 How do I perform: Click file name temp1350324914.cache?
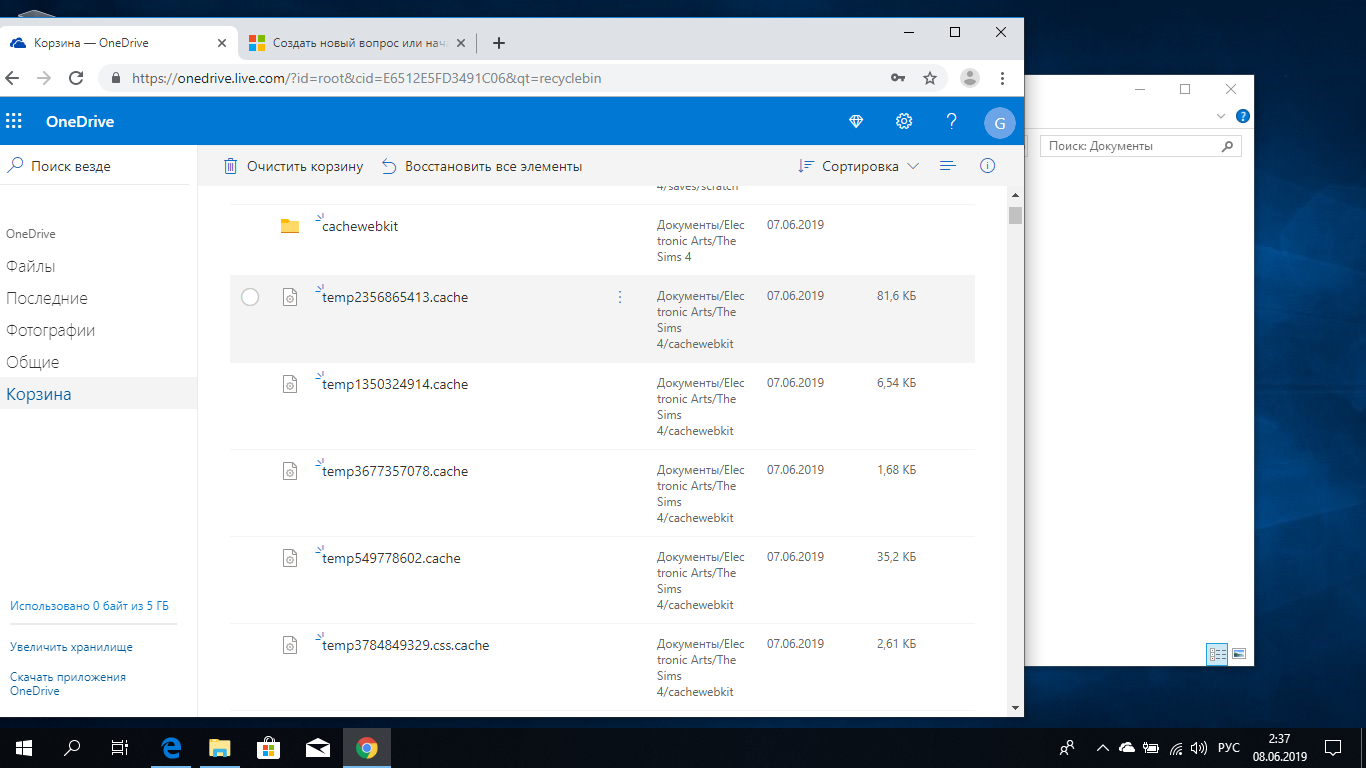395,384
